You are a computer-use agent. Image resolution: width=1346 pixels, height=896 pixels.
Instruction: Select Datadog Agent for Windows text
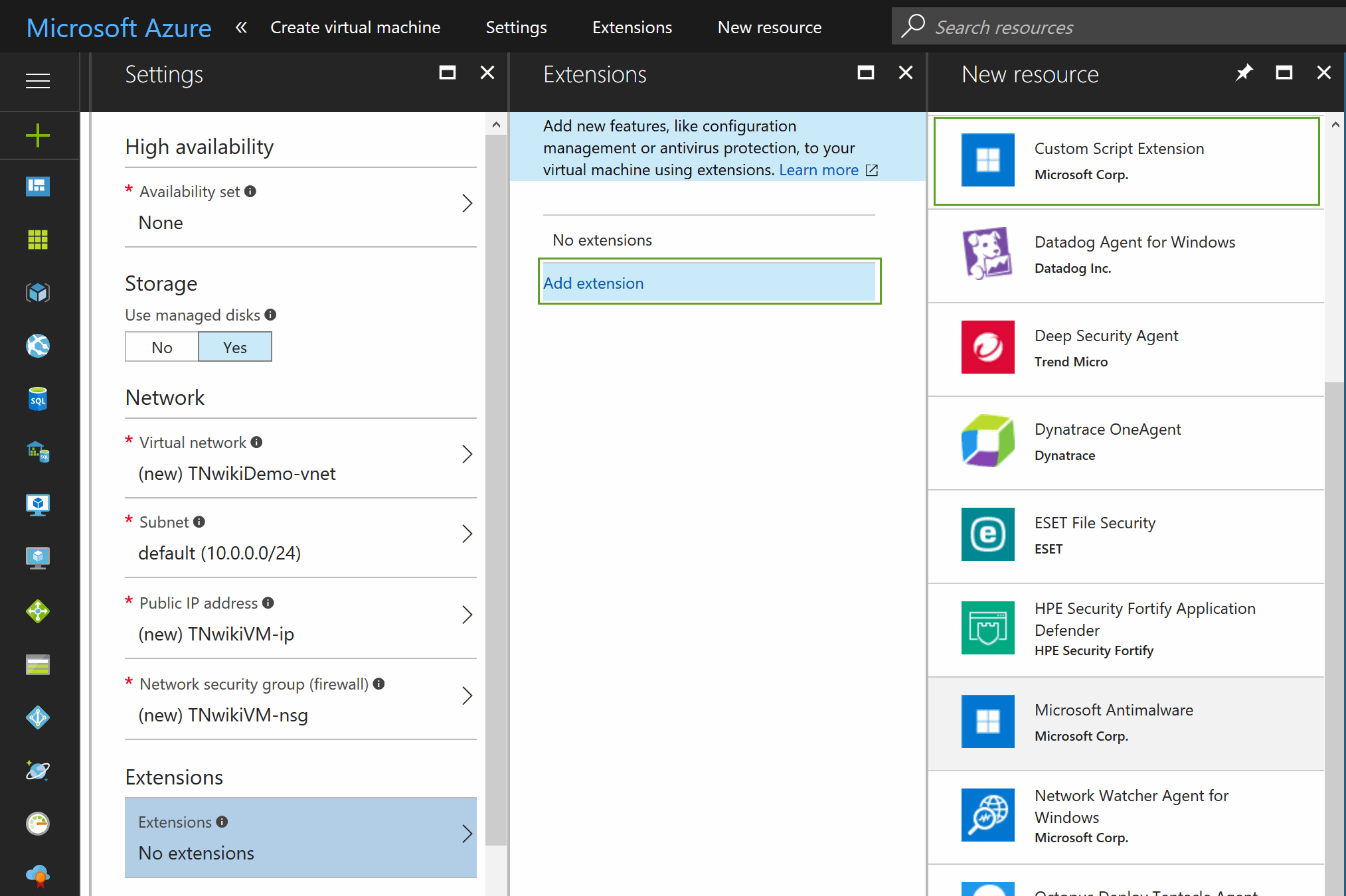[x=1135, y=242]
